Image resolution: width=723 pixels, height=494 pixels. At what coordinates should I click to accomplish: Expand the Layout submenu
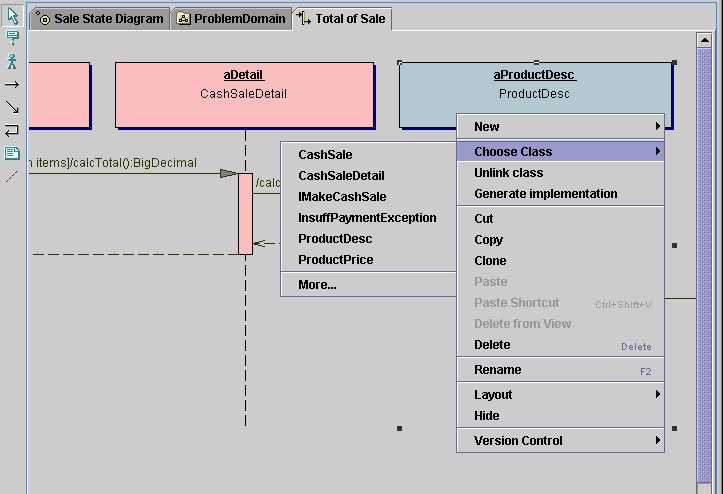(x=560, y=395)
